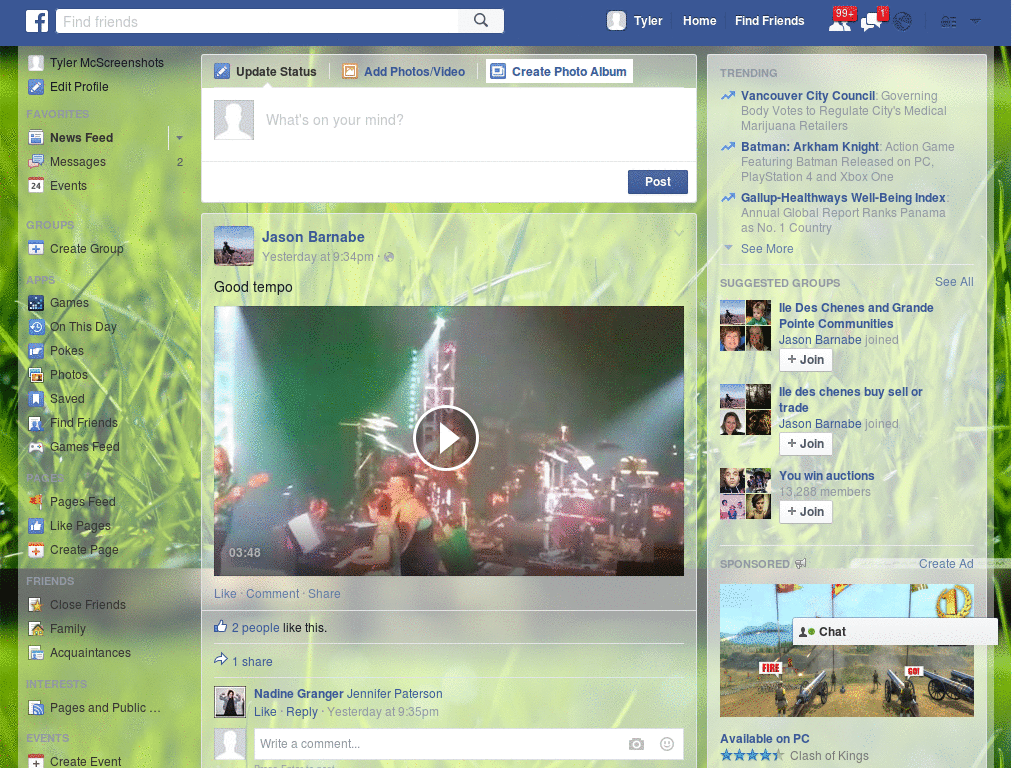The width and height of the screenshot is (1024, 768).
Task: Open the friend requests icon showing 99+
Action: 840,22
